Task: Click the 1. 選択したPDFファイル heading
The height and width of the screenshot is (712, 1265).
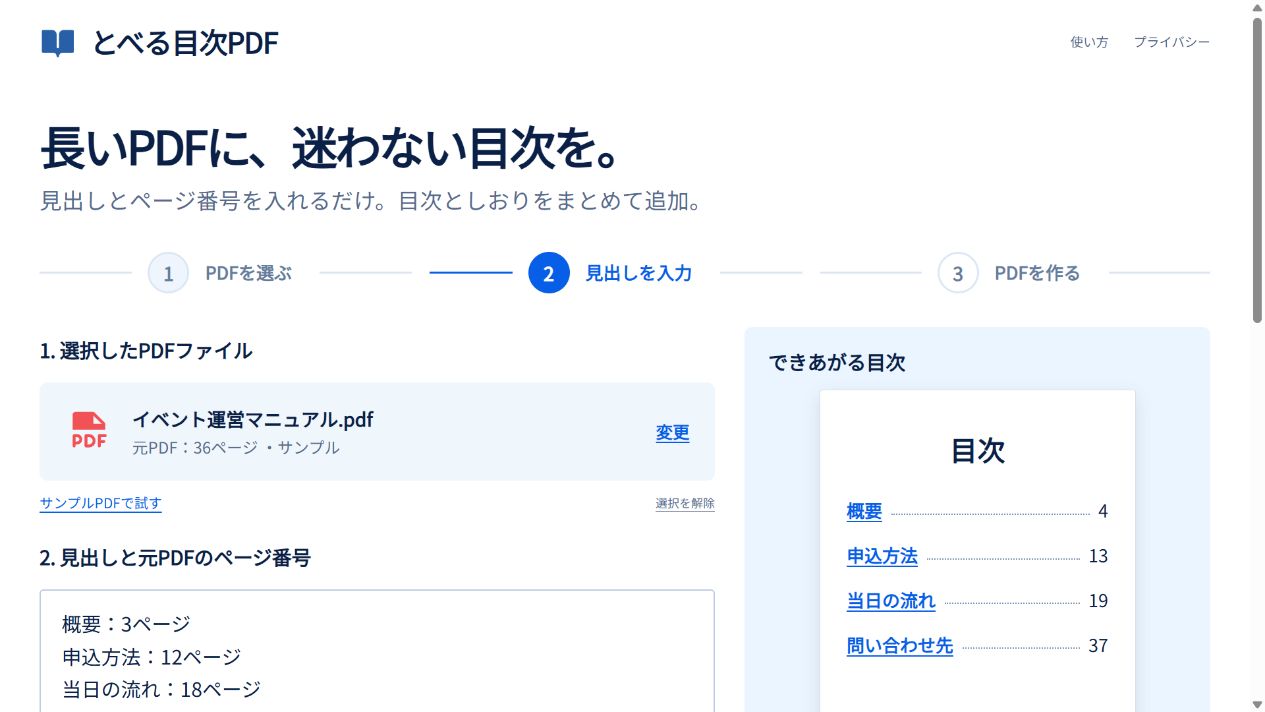Action: tap(146, 351)
